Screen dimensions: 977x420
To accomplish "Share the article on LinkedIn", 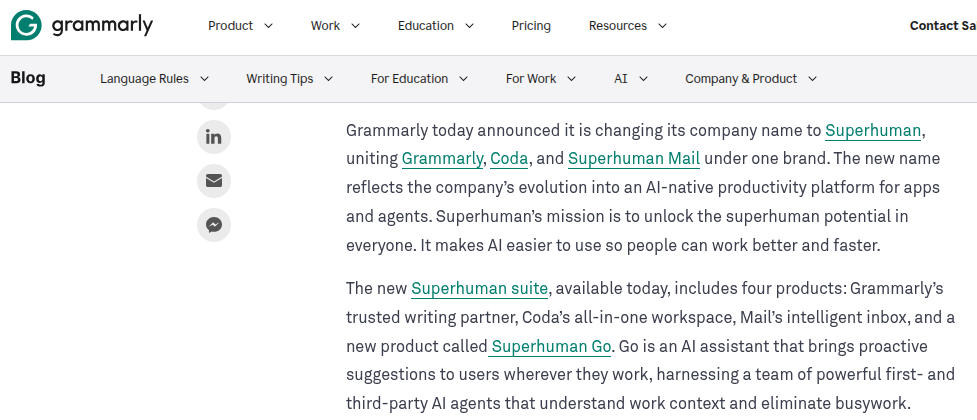I will pyautogui.click(x=214, y=137).
